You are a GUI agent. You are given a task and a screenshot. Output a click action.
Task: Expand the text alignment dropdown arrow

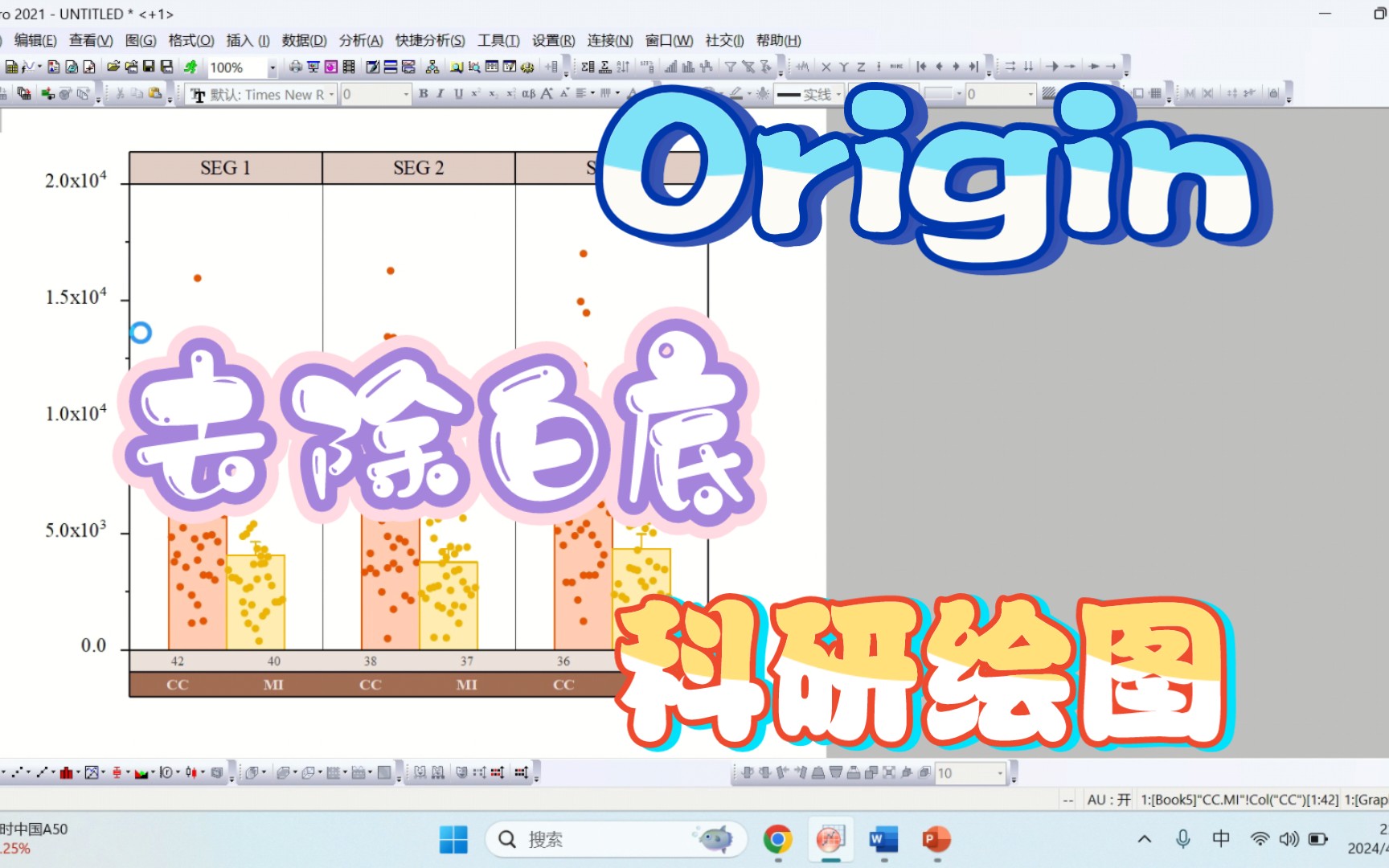tap(592, 93)
